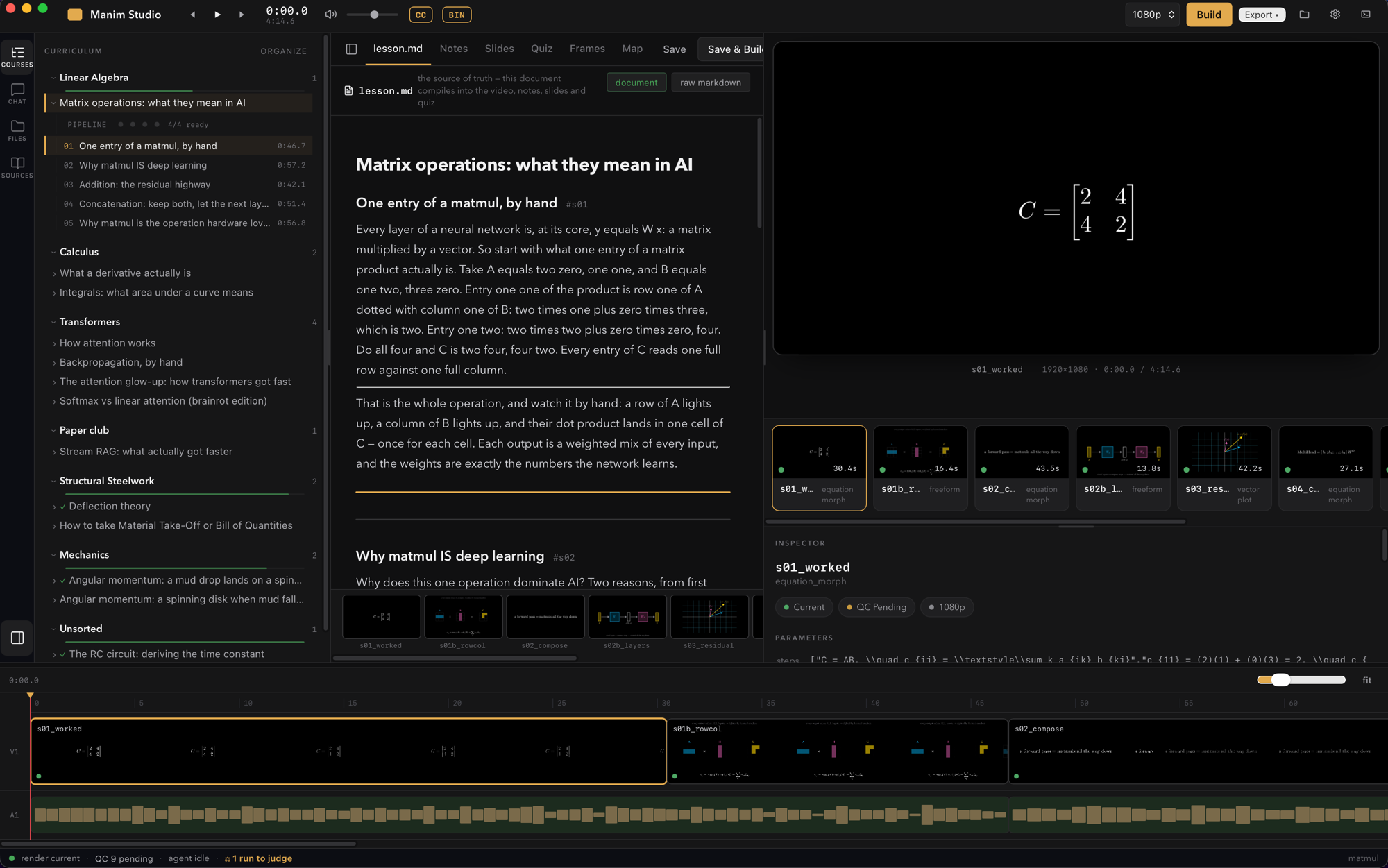Open settings gear

(1335, 15)
